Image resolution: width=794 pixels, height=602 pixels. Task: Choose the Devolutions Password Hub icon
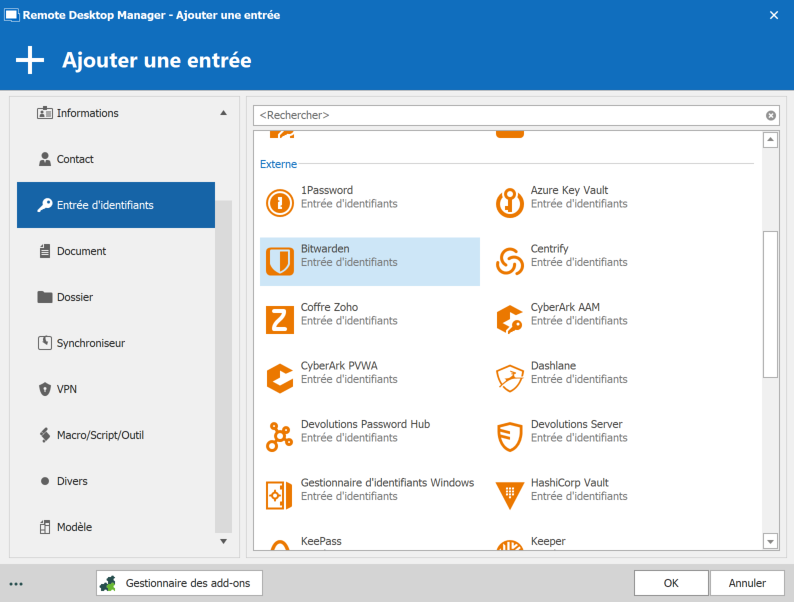tap(280, 437)
